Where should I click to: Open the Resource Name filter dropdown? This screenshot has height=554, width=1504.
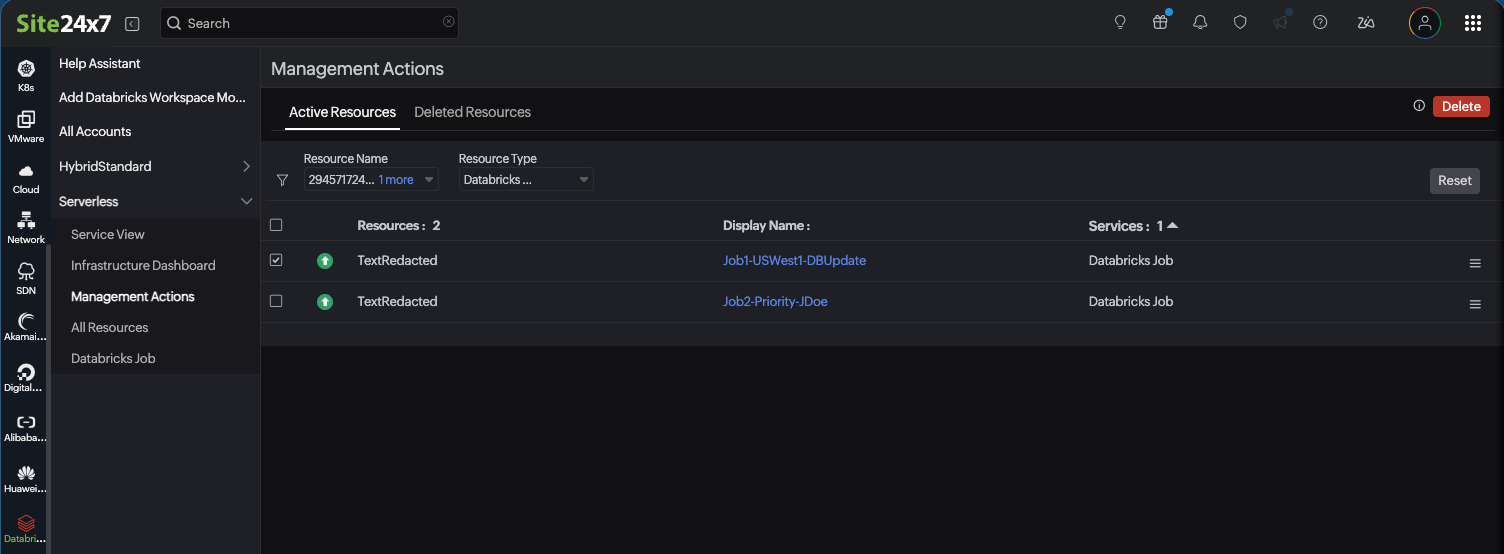371,180
